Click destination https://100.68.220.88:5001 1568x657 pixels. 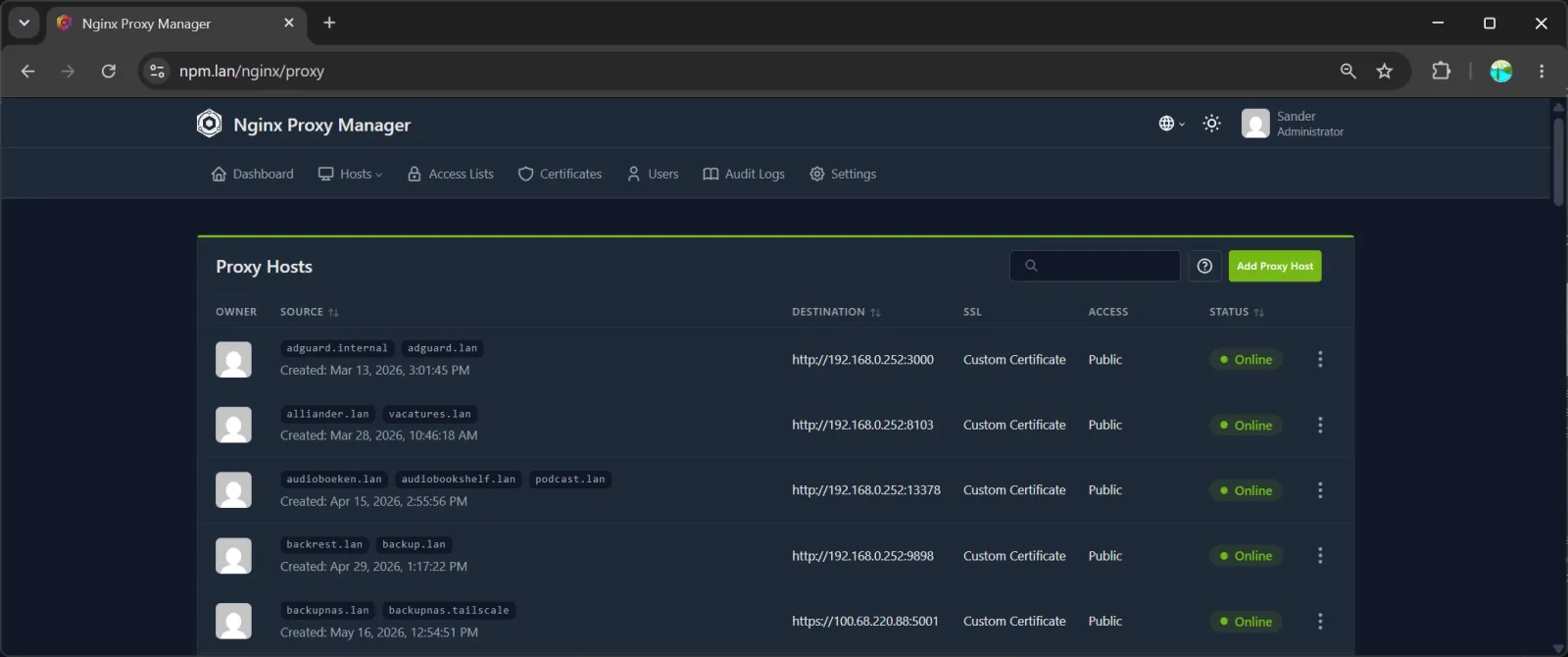865,622
